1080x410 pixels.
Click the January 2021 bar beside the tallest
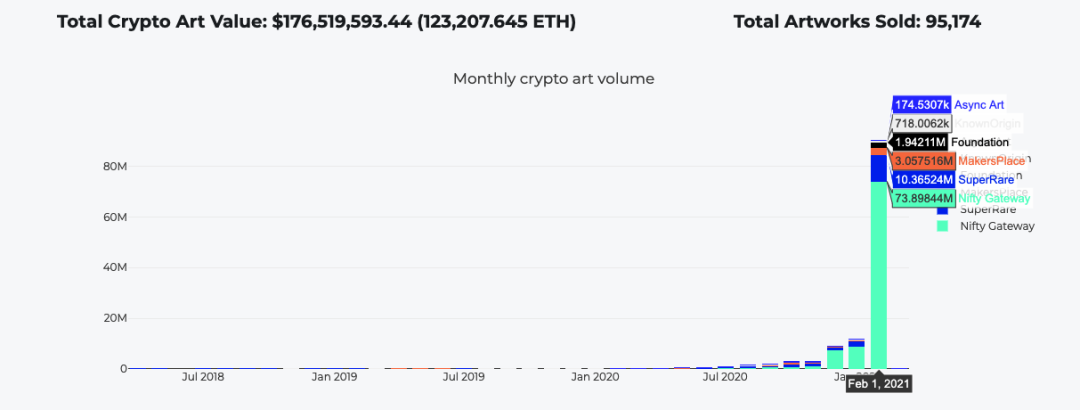point(857,357)
